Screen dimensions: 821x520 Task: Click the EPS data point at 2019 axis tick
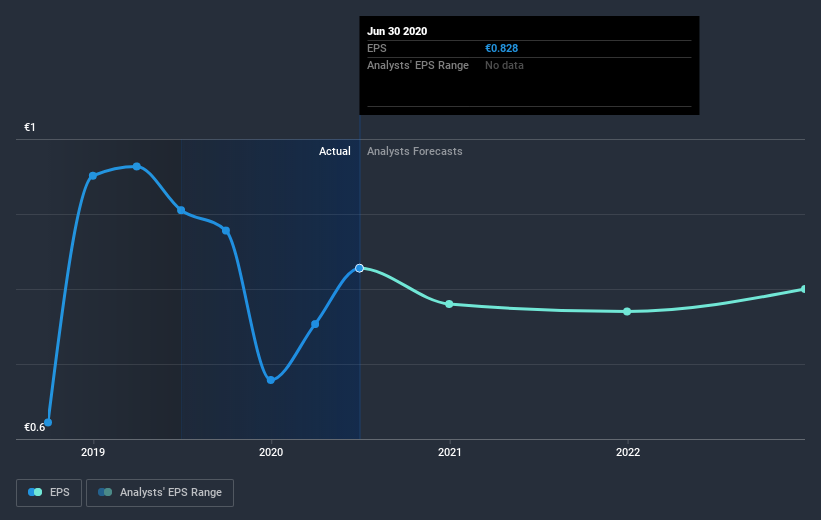tap(93, 175)
